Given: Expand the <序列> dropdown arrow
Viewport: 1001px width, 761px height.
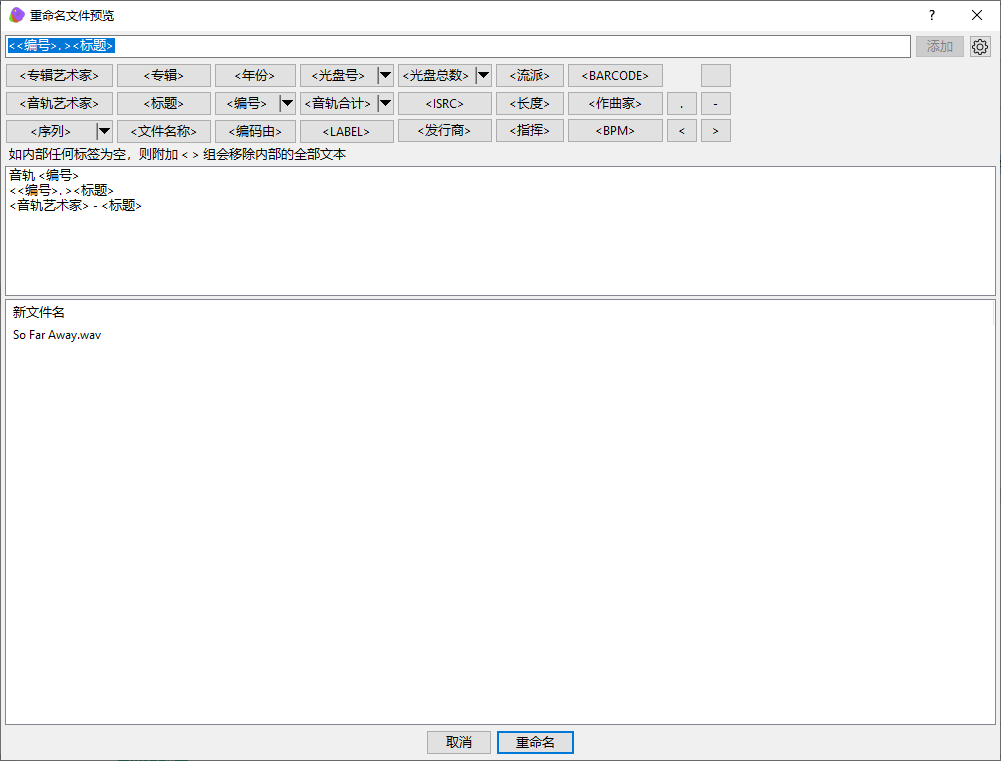Looking at the screenshot, I should tap(104, 132).
